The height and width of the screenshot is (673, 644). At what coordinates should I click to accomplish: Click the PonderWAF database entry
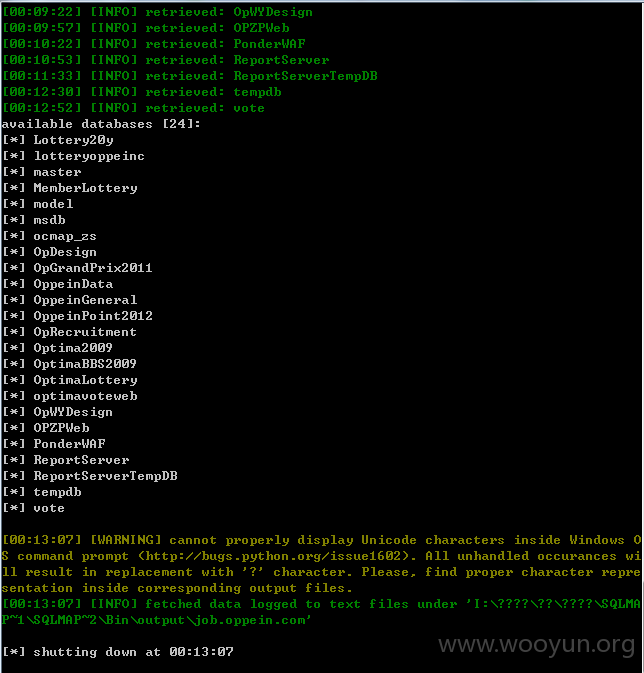70,444
